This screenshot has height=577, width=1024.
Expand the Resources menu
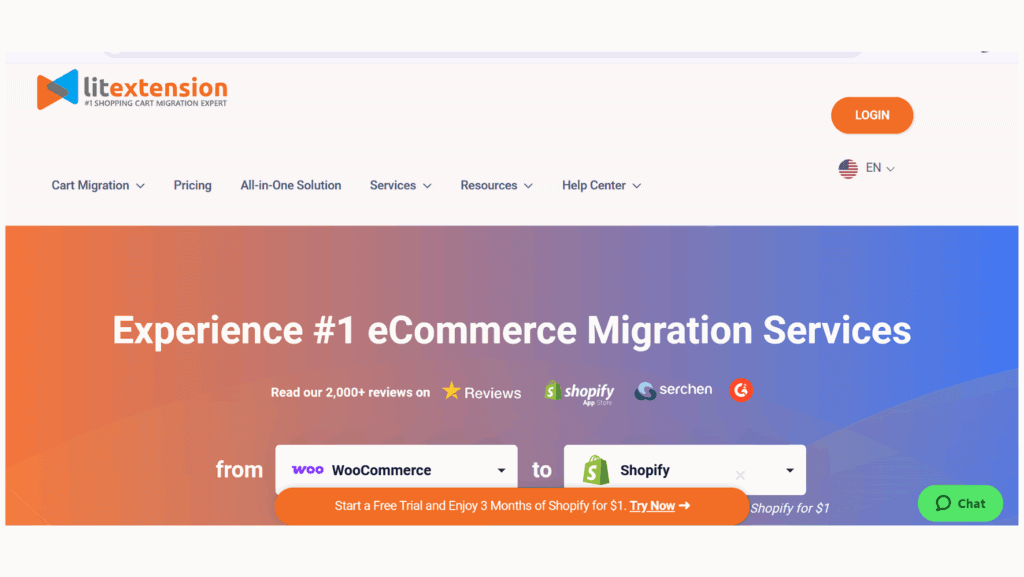pos(496,185)
